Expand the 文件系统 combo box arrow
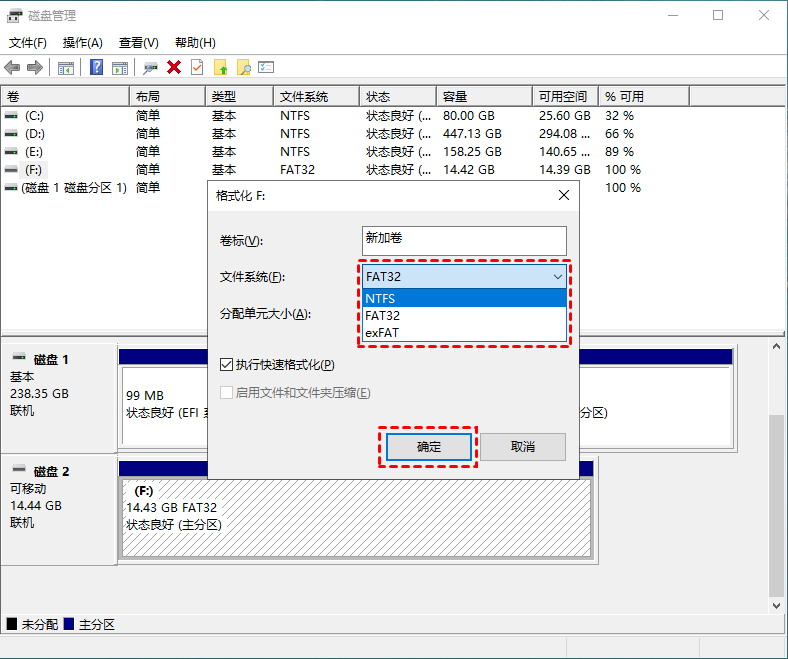The width and height of the screenshot is (788, 659). (557, 277)
